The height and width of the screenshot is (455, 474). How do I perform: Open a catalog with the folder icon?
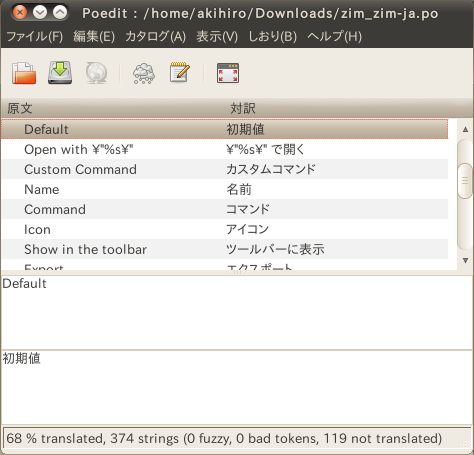pos(24,72)
